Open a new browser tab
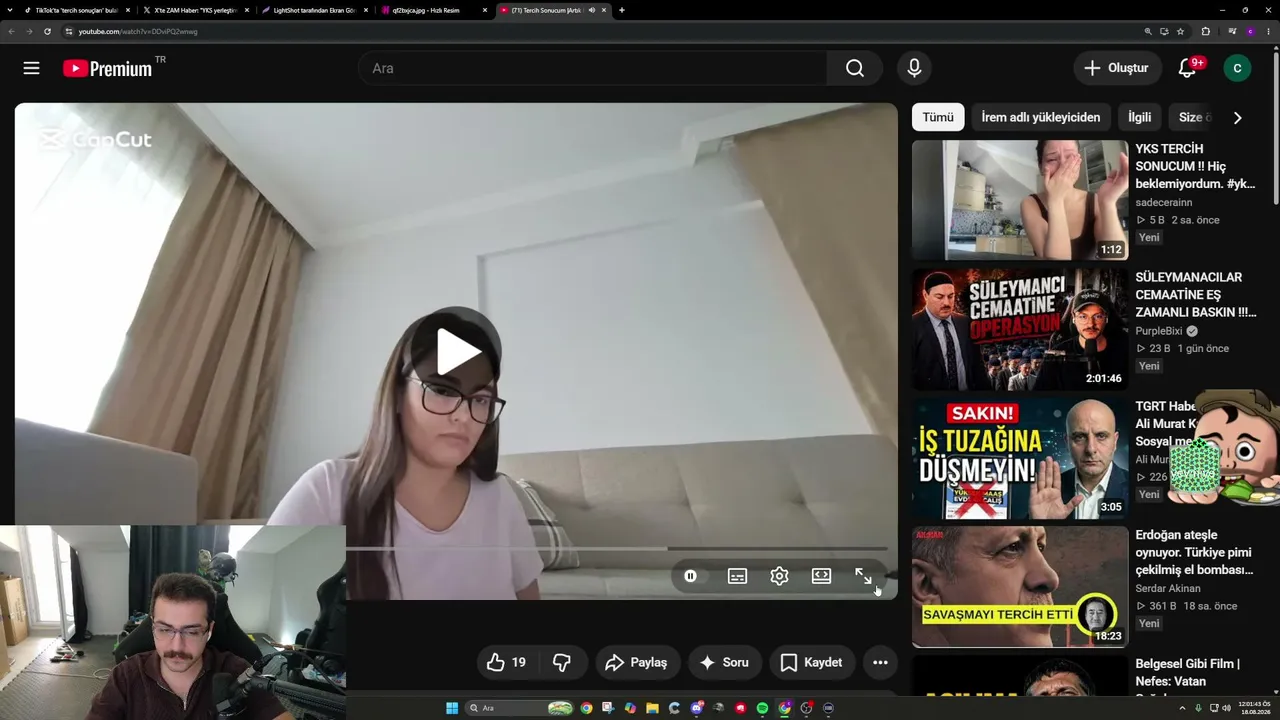 (x=622, y=10)
